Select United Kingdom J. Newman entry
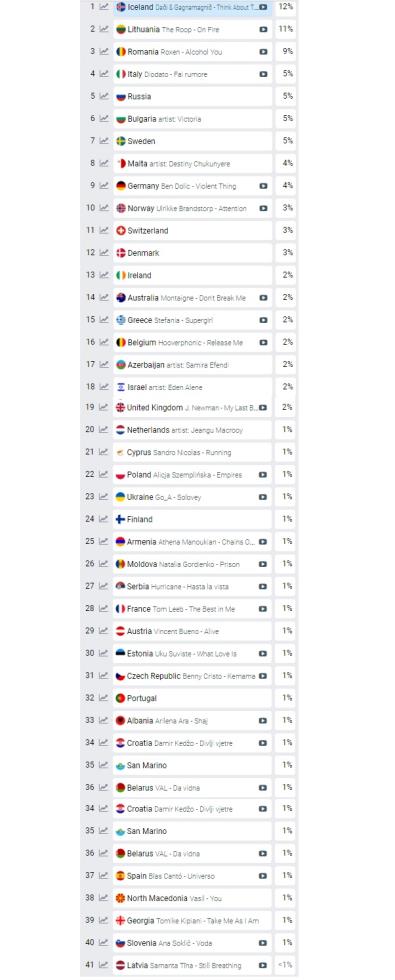Screen dimensions: 395x980 point(192,408)
